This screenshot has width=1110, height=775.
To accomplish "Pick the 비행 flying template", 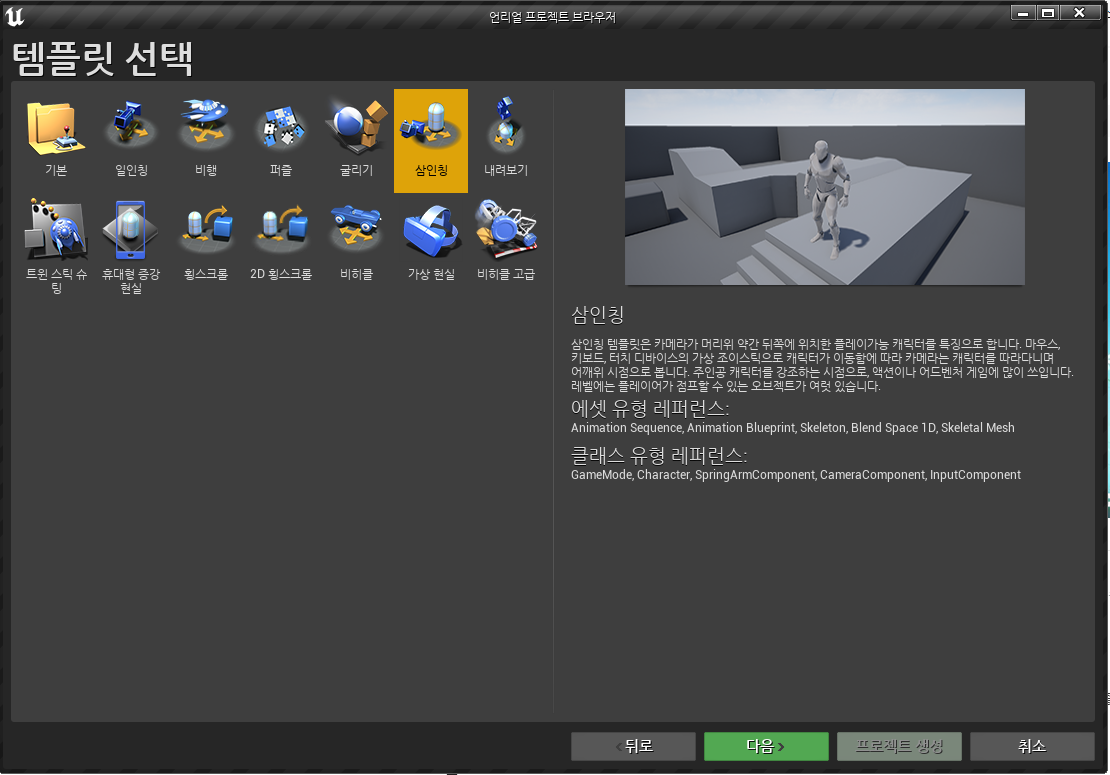I will click(206, 140).
